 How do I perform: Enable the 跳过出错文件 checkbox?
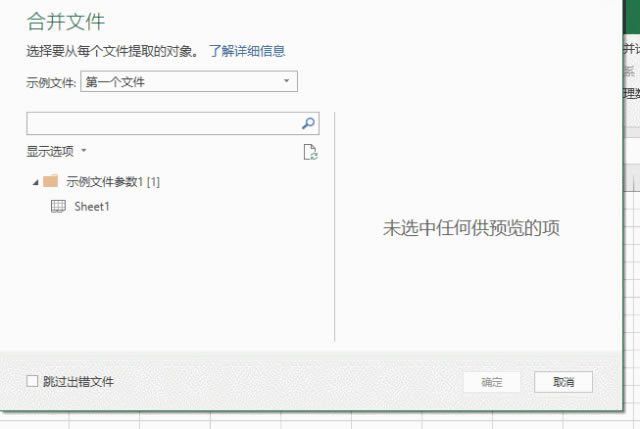pos(33,381)
